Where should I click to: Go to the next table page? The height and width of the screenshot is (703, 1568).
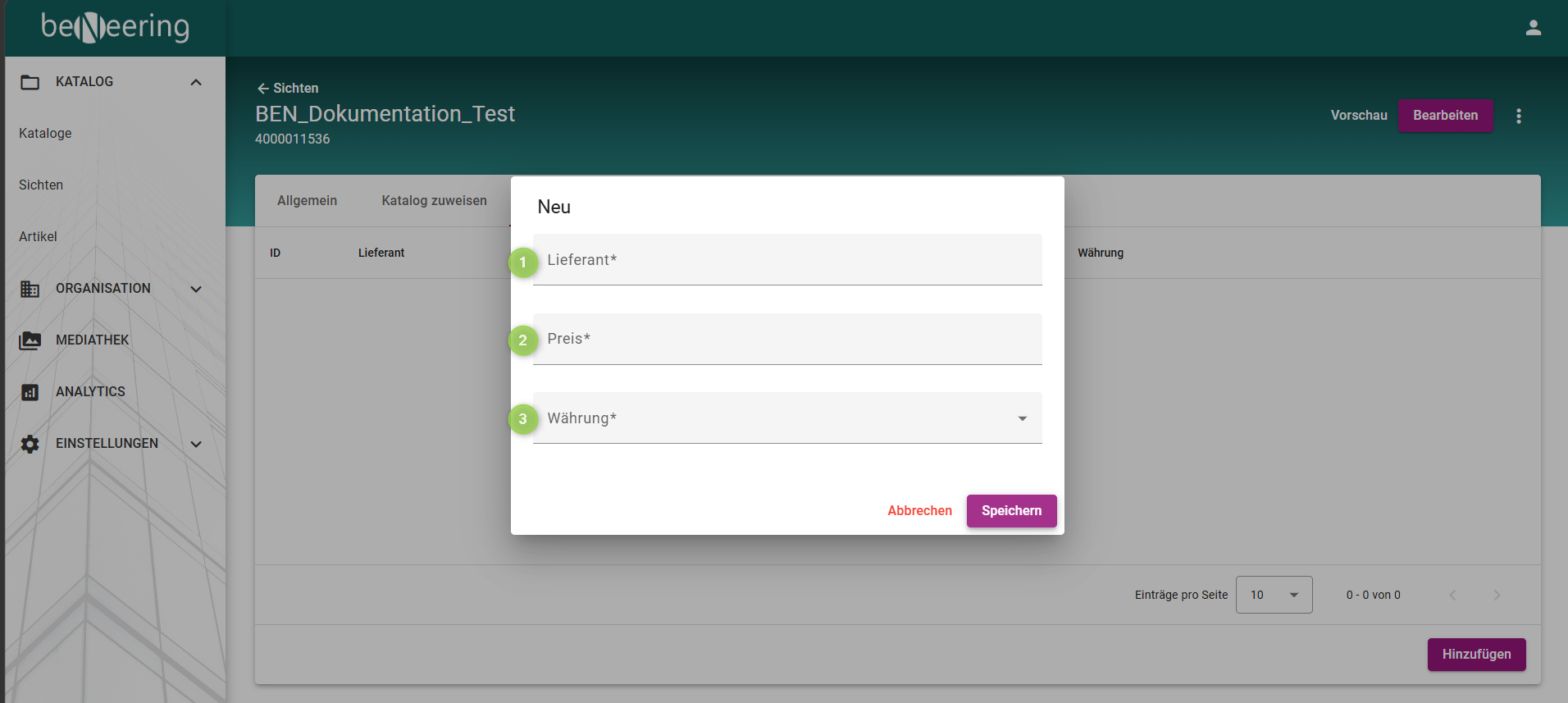tap(1497, 595)
